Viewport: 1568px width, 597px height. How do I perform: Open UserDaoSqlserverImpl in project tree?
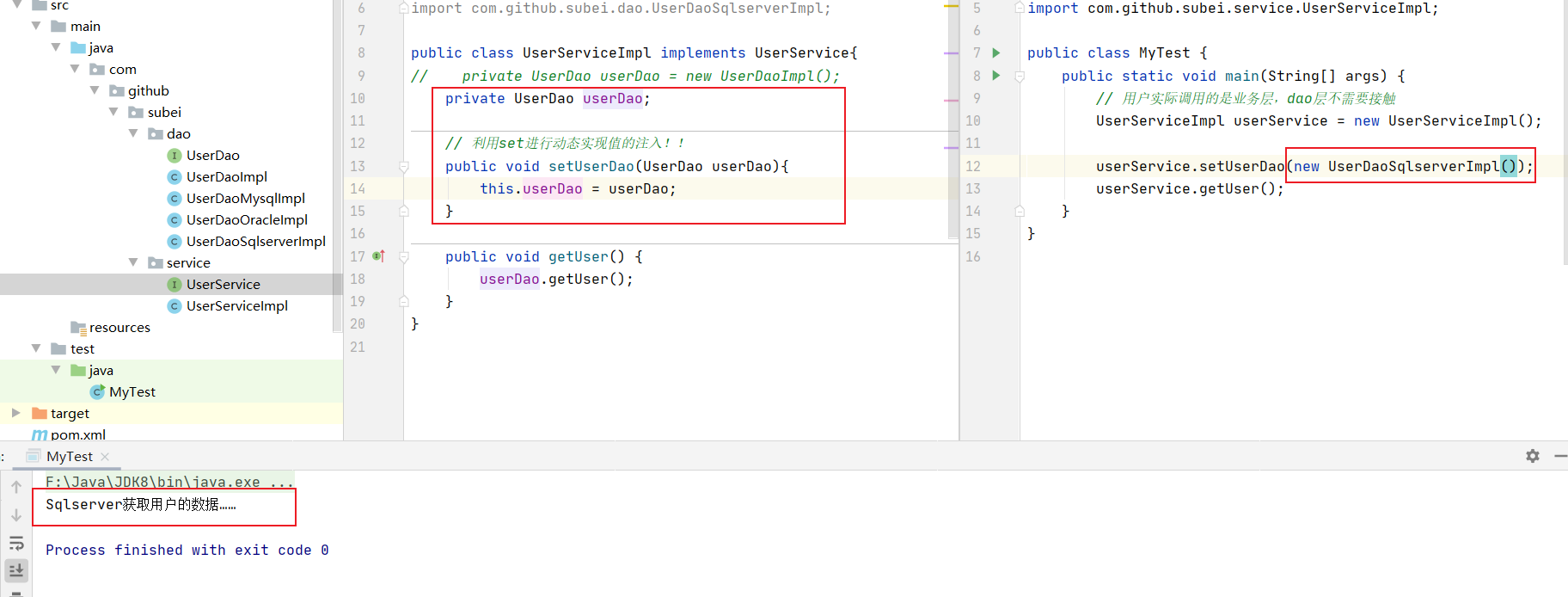255,242
